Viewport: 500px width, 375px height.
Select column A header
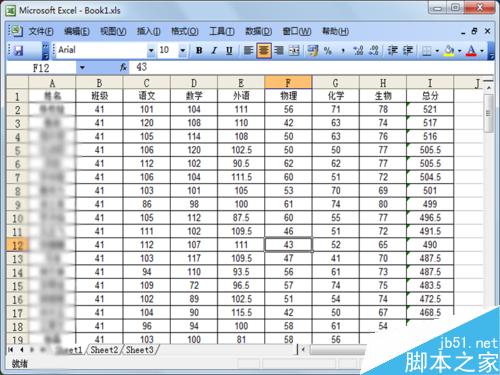click(52, 83)
